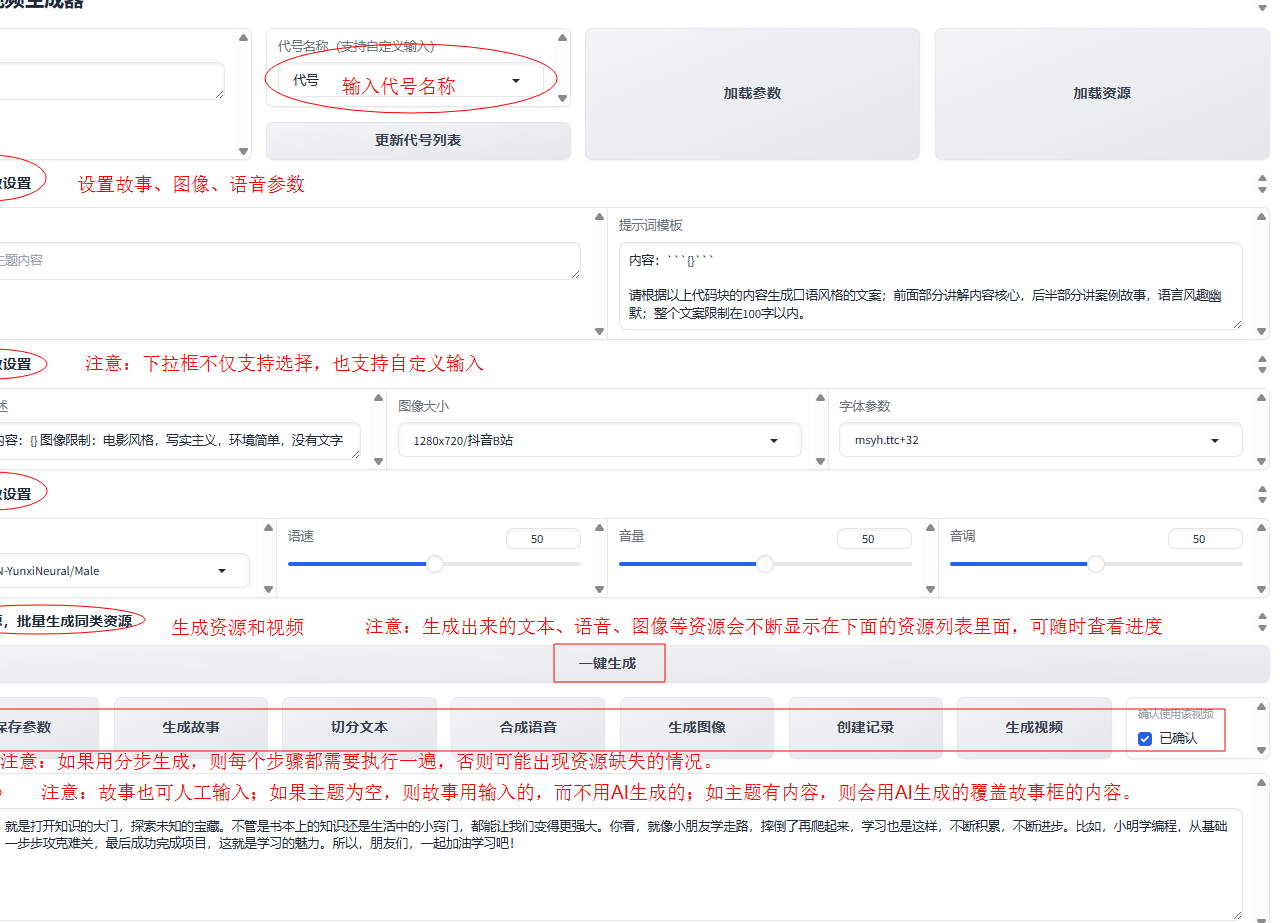Click the 保存参数 button
The width and height of the screenshot is (1282, 923).
point(48,728)
